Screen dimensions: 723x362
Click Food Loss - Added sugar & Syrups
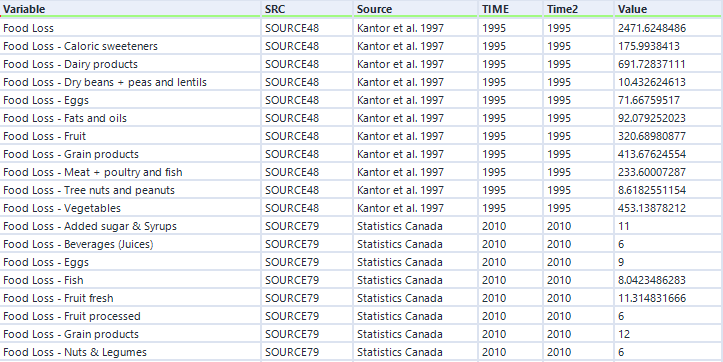(130, 226)
